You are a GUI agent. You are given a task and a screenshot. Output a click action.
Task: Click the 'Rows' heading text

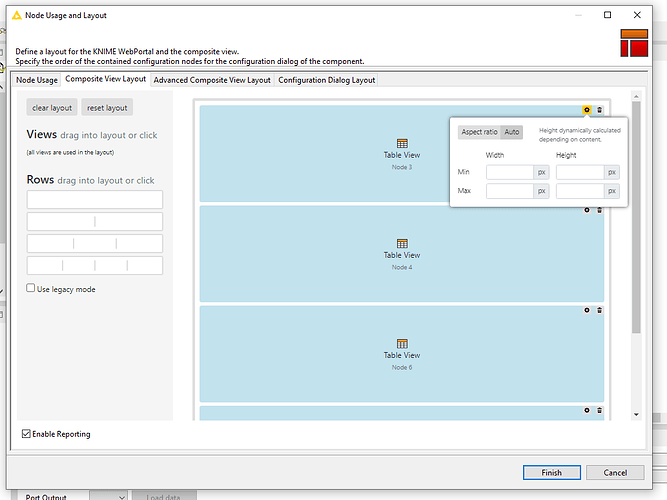pos(40,180)
